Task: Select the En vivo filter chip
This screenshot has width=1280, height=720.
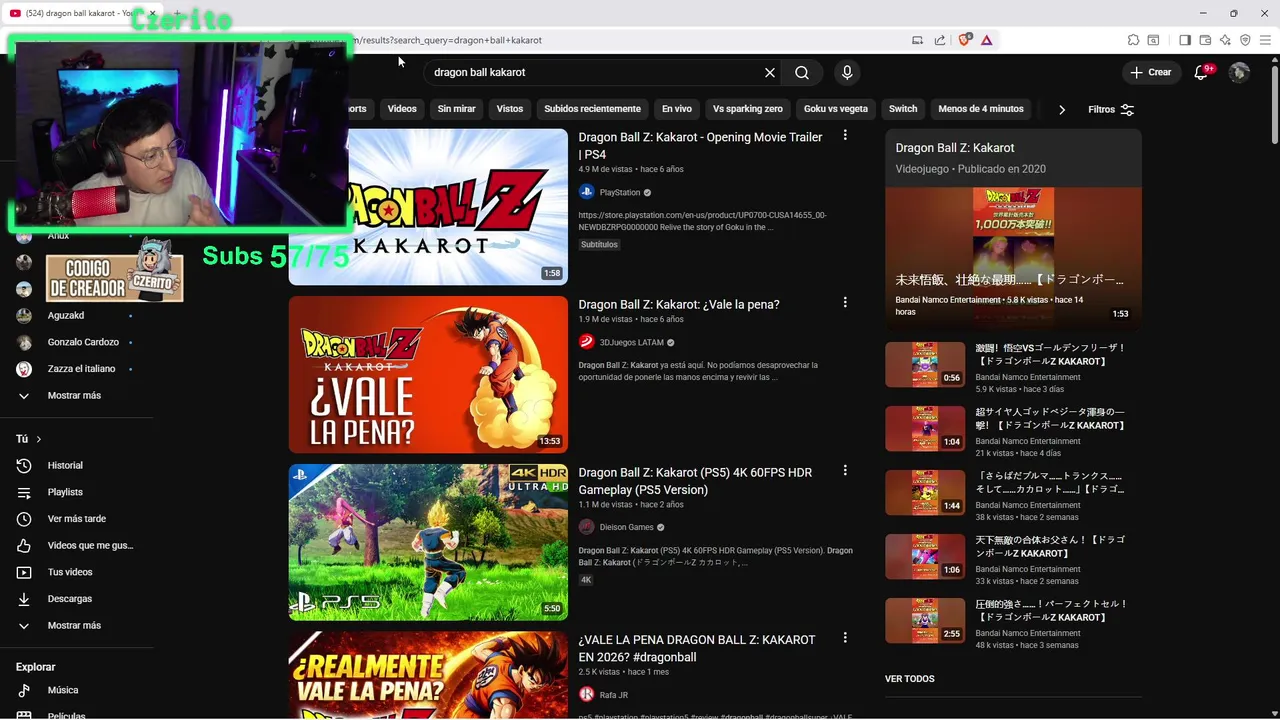Action: tap(677, 109)
